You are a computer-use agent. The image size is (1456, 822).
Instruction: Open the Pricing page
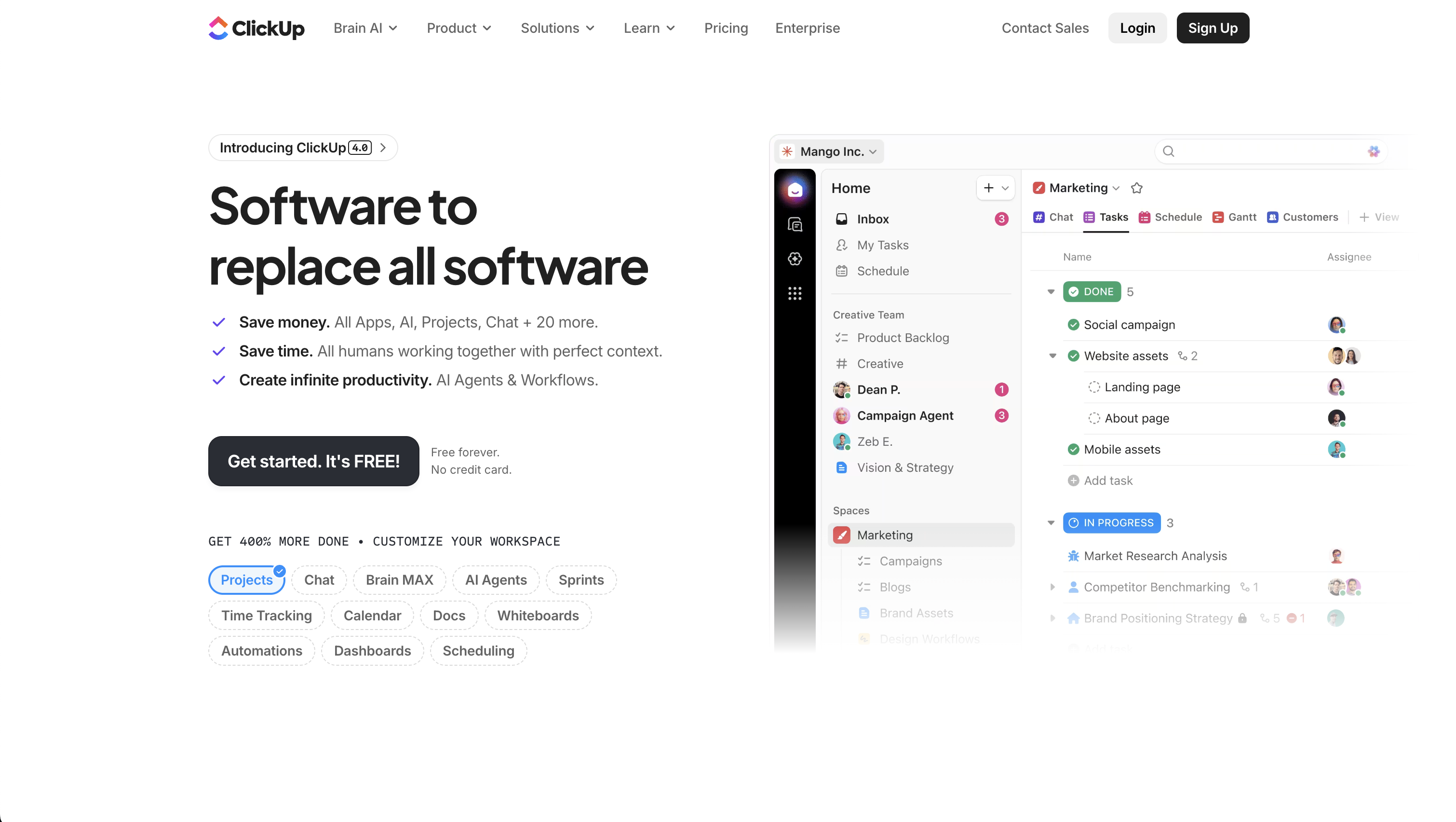click(726, 27)
